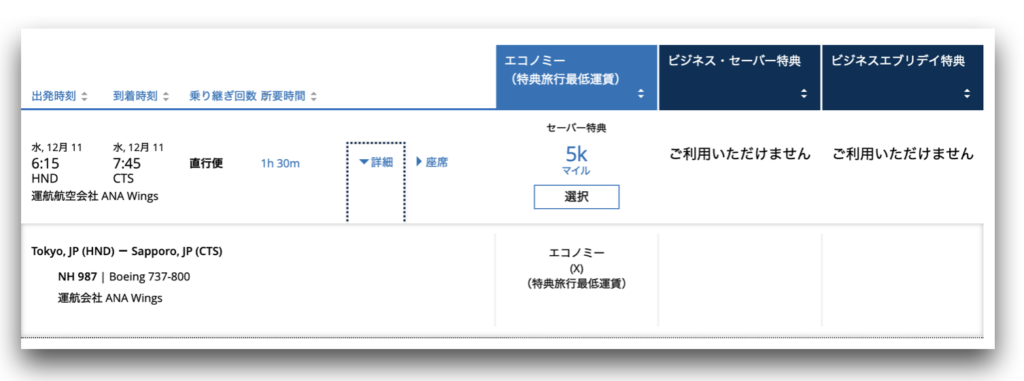Click the 所要時間 column label
Screen dimensions: 1024x381
click(x=283, y=97)
